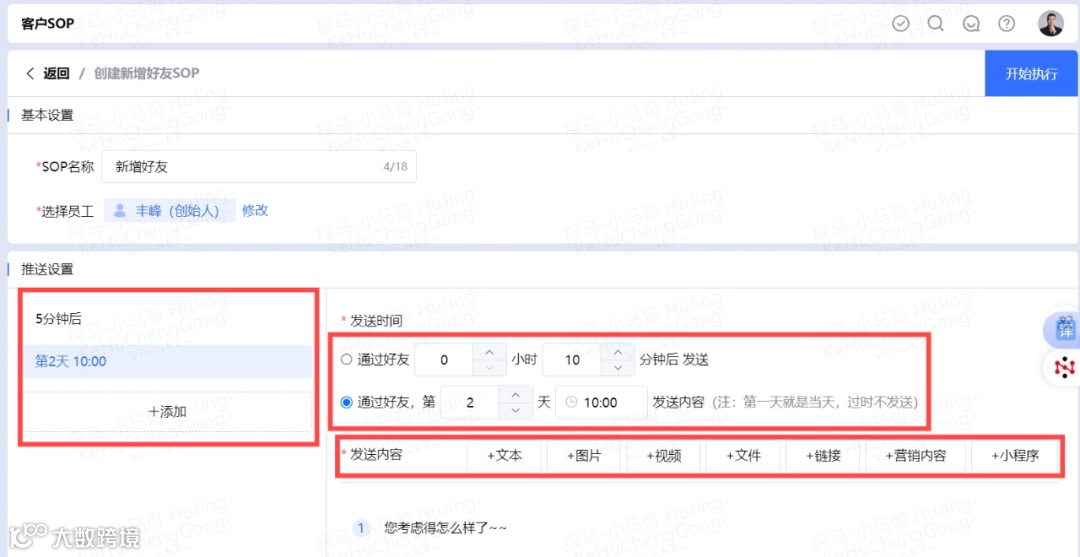
Task: Click the SOP名称 input field
Action: pos(258,166)
